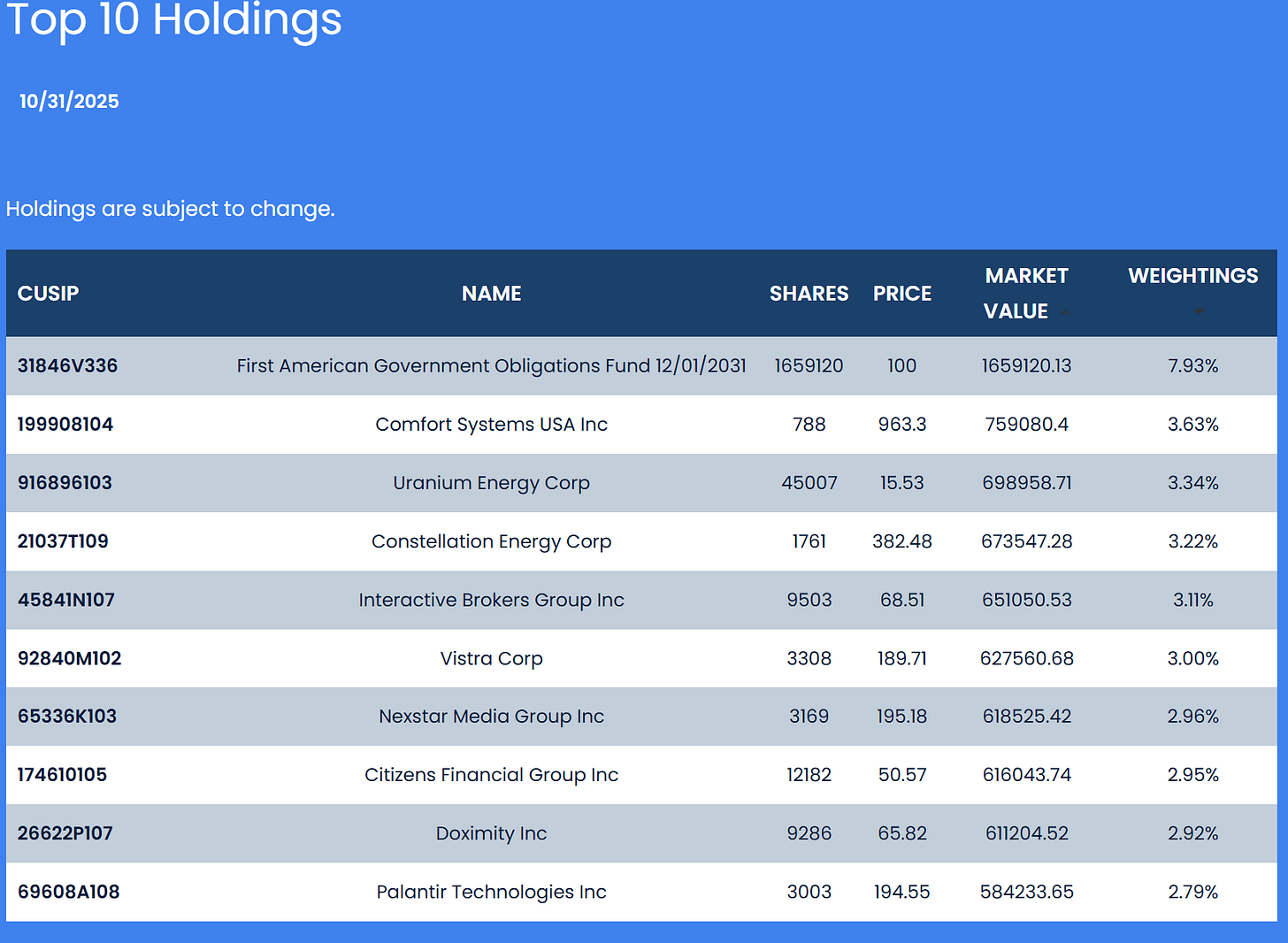Select CUSIP 65336K103
Screen dimensions: 1288x943
[67, 717]
